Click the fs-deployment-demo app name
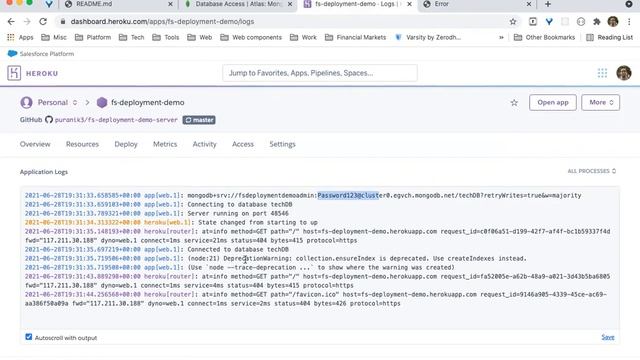Viewport: 640px width, 360px height. click(x=148, y=102)
